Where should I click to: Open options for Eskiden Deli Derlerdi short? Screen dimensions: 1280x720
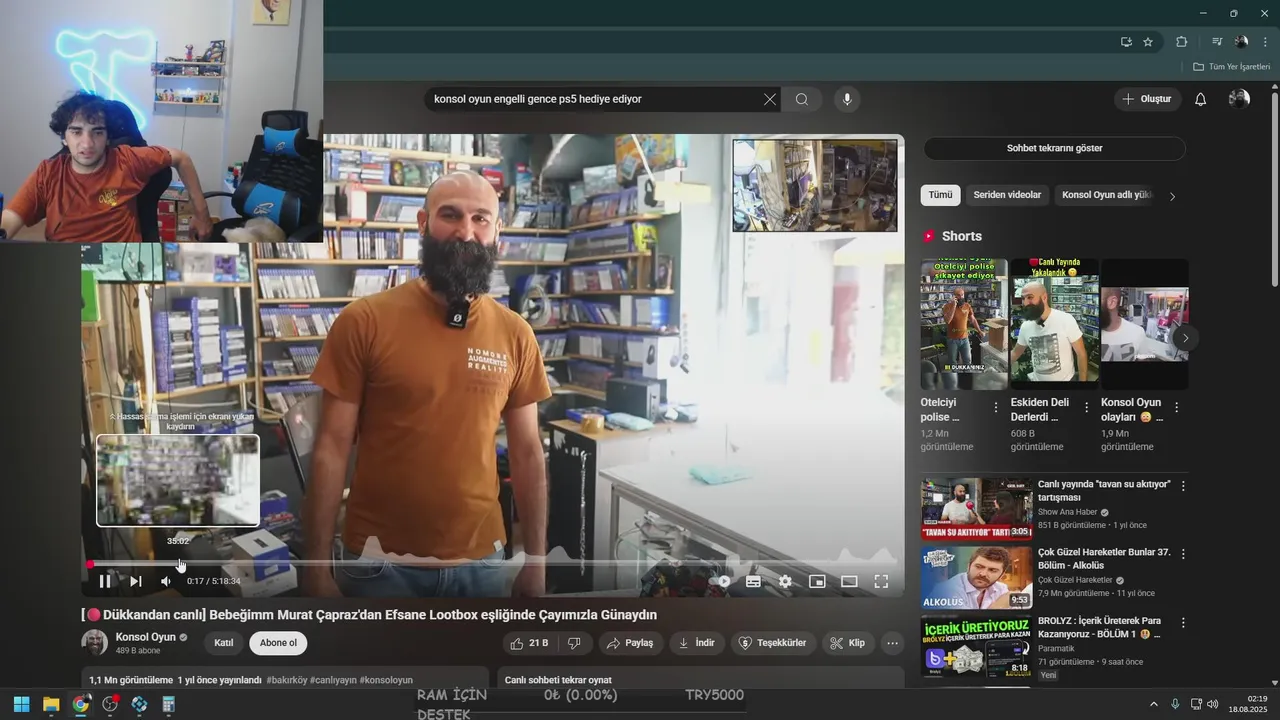pos(1086,408)
